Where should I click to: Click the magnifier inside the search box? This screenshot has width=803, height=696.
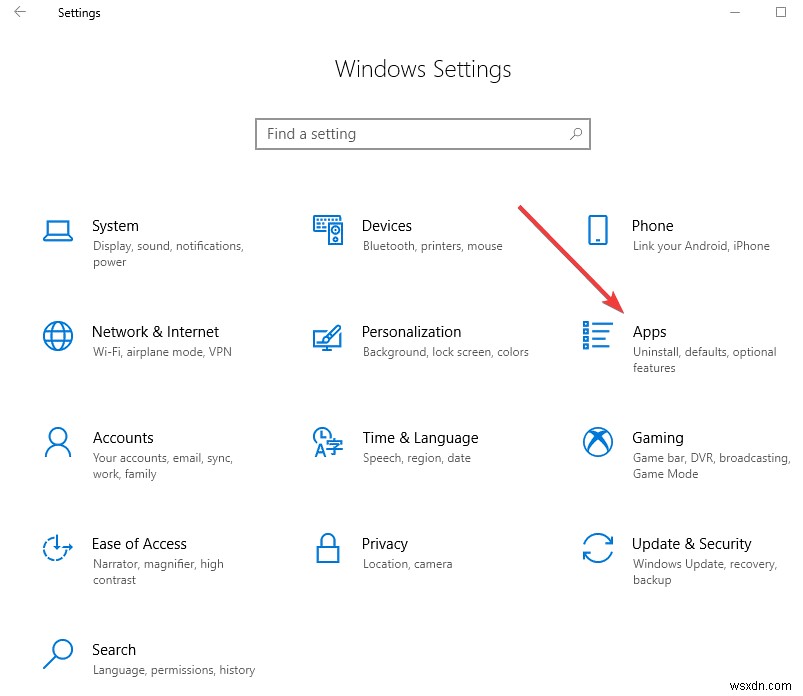click(575, 133)
